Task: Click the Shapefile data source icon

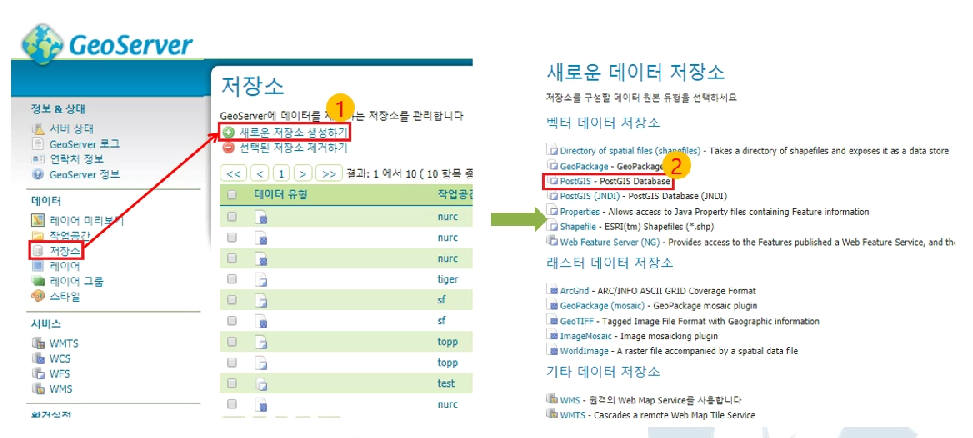Action: pyautogui.click(x=552, y=226)
